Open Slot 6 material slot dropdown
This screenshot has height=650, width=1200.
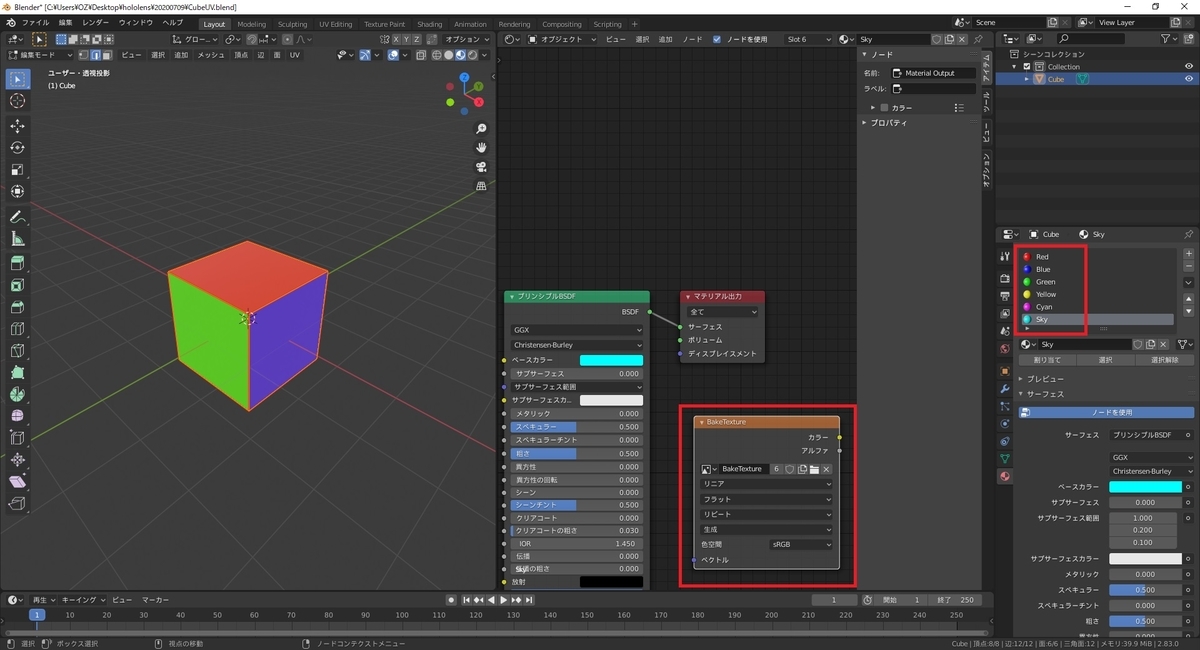tap(808, 39)
